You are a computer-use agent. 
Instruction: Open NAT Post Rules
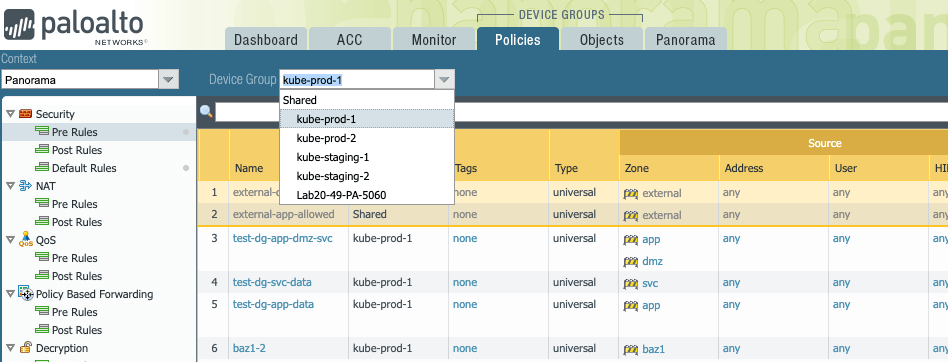coord(77,222)
